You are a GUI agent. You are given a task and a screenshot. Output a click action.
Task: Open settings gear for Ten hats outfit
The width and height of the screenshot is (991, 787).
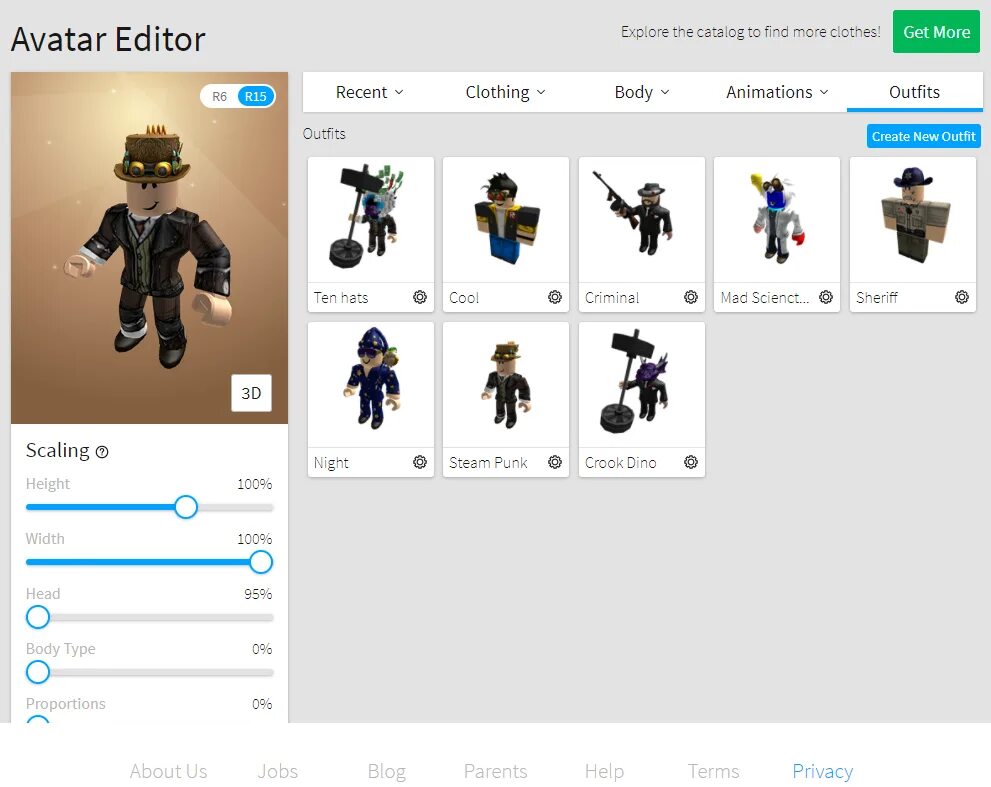click(x=420, y=297)
